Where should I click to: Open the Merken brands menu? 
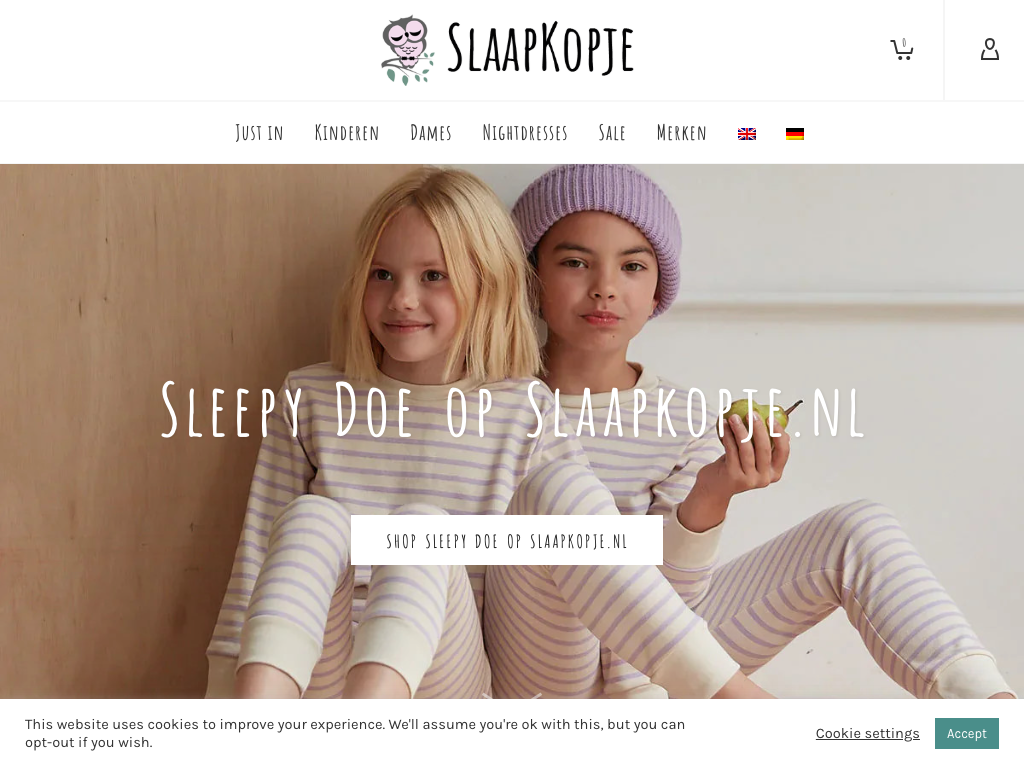(681, 133)
